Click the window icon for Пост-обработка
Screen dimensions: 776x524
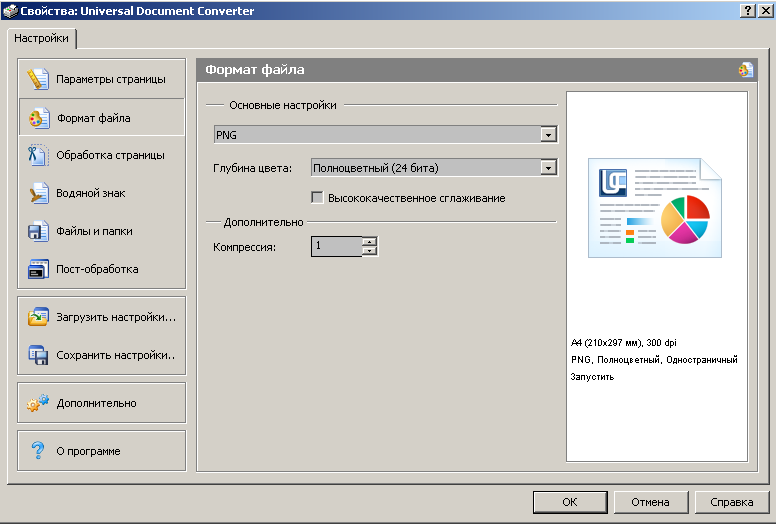[38, 269]
